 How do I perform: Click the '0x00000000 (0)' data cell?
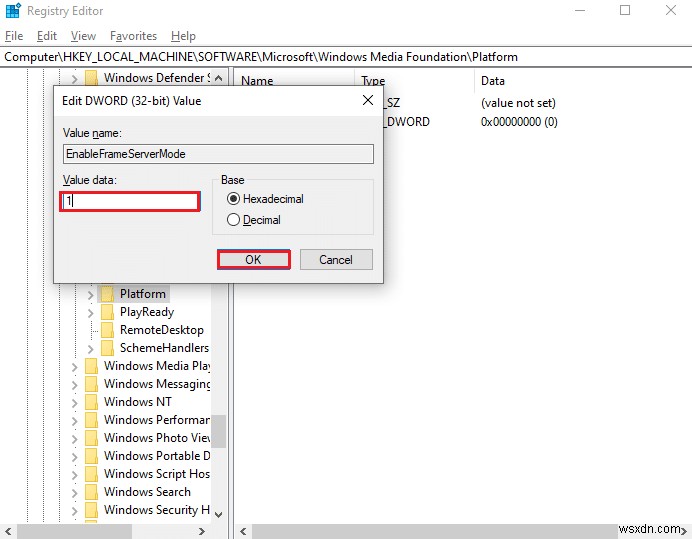[x=519, y=122]
